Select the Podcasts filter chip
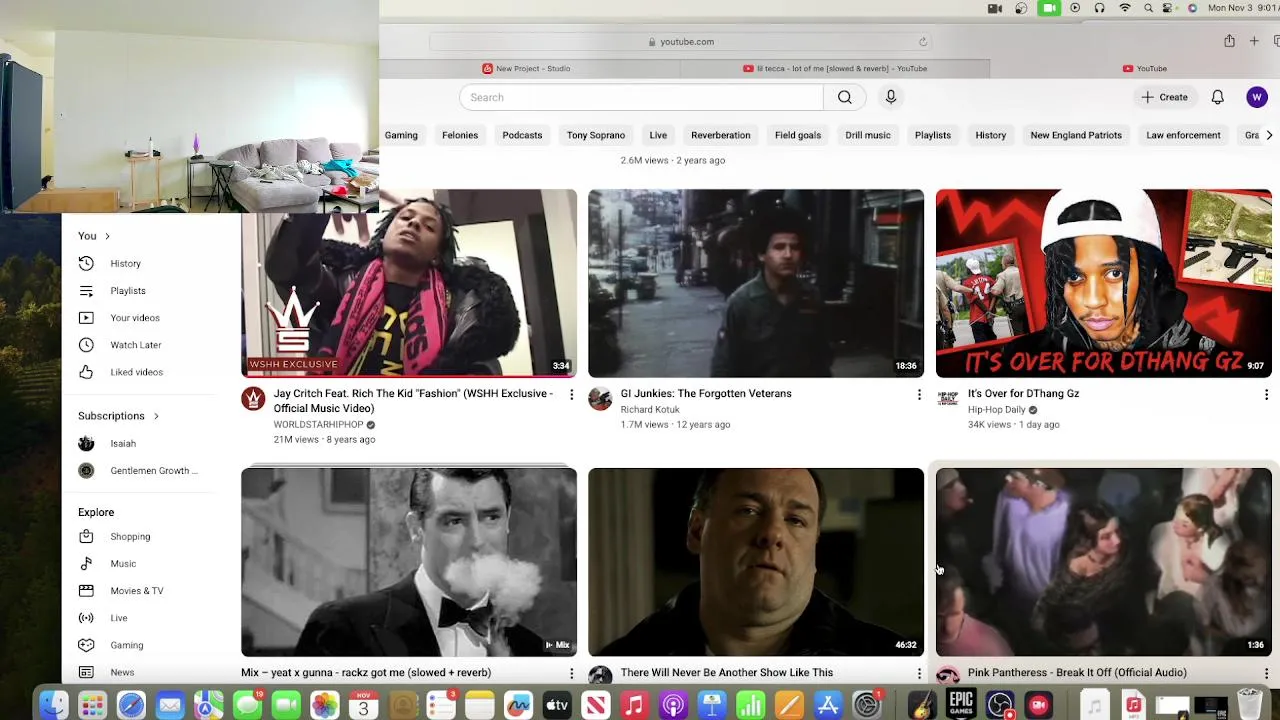1280x720 pixels. coord(522,135)
